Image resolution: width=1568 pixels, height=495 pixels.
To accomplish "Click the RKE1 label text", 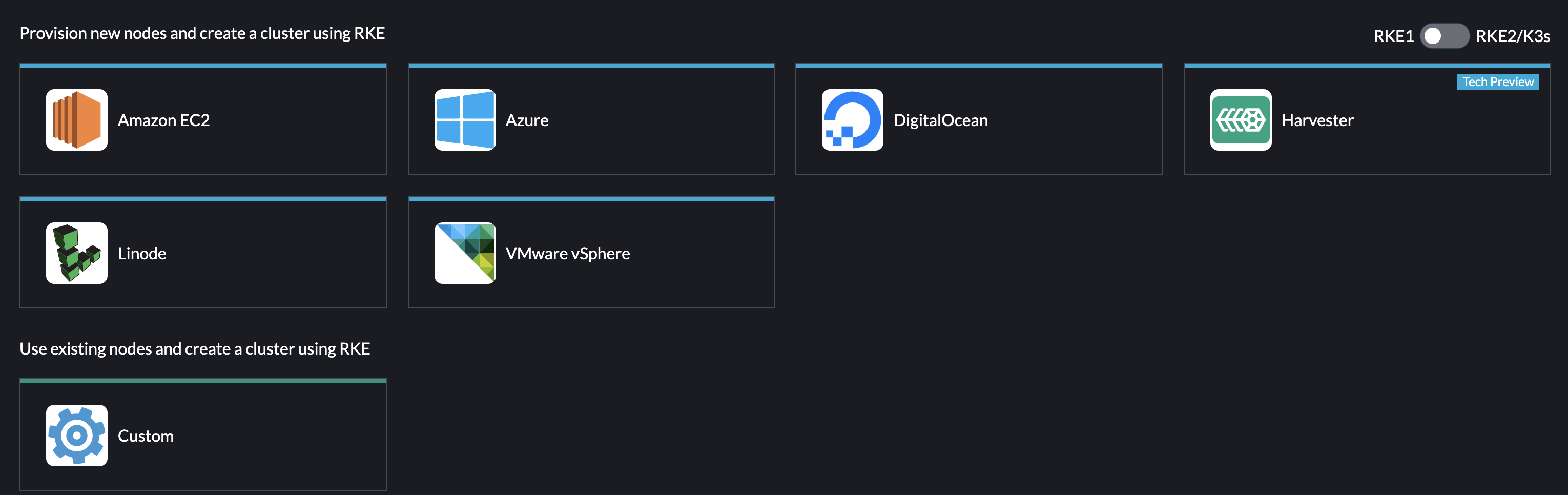I will tap(1393, 36).
